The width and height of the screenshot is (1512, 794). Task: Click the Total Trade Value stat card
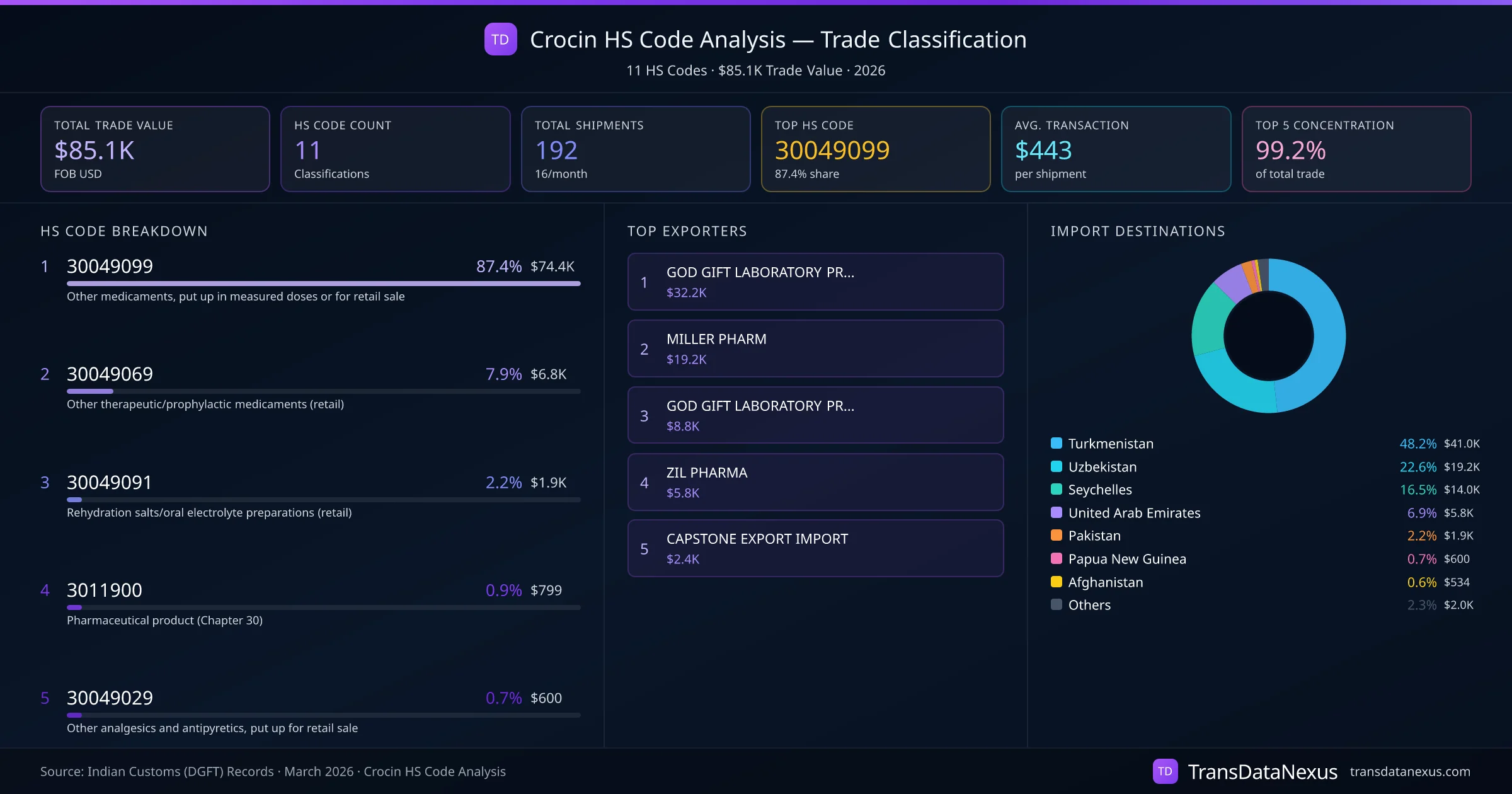[x=155, y=149]
